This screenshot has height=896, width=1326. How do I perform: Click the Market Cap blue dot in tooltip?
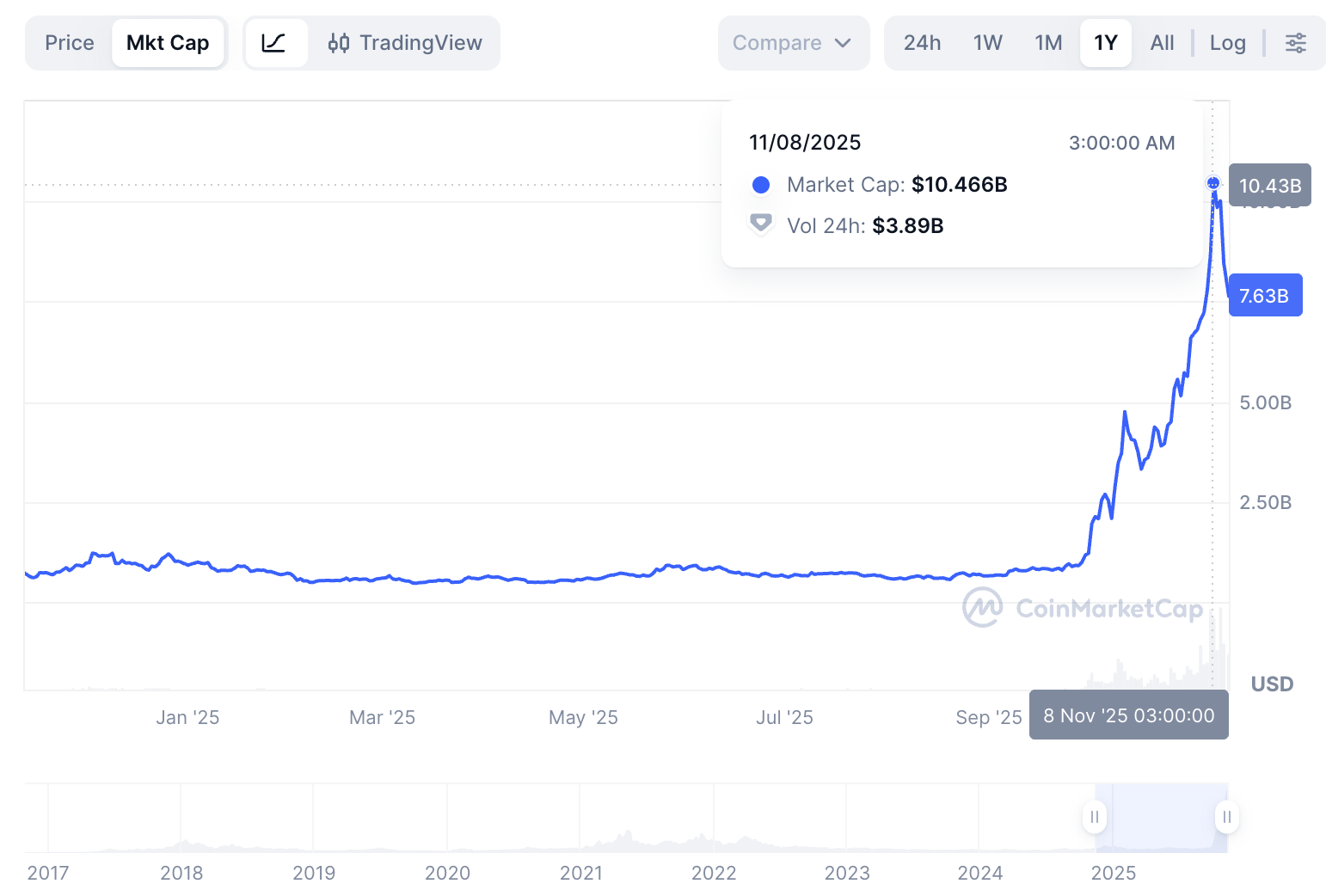(x=761, y=185)
